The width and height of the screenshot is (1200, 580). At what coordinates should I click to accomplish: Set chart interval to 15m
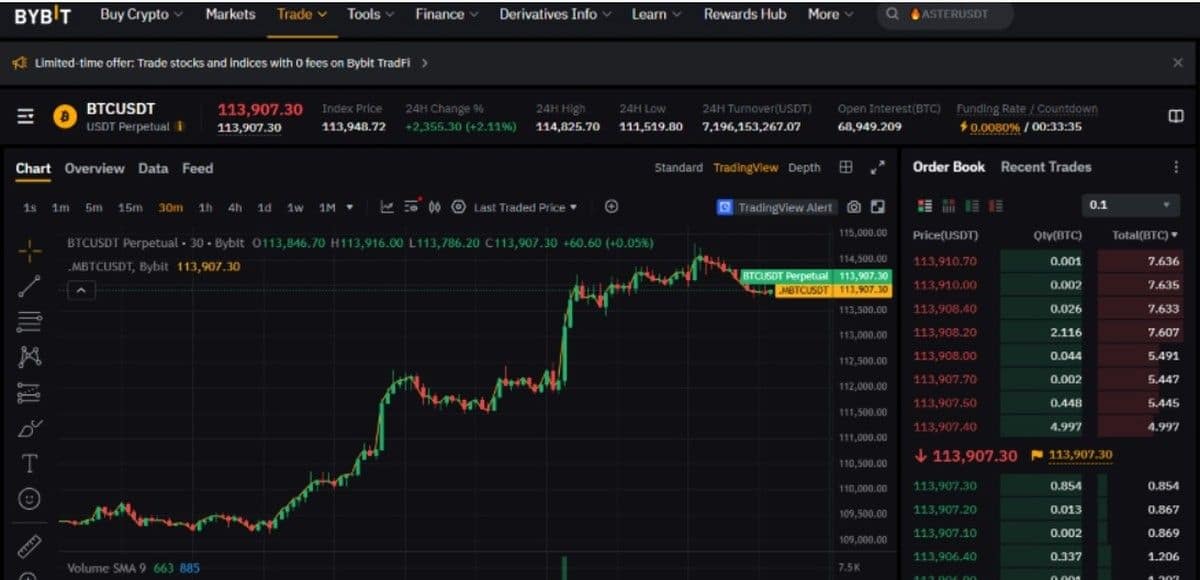click(x=130, y=207)
